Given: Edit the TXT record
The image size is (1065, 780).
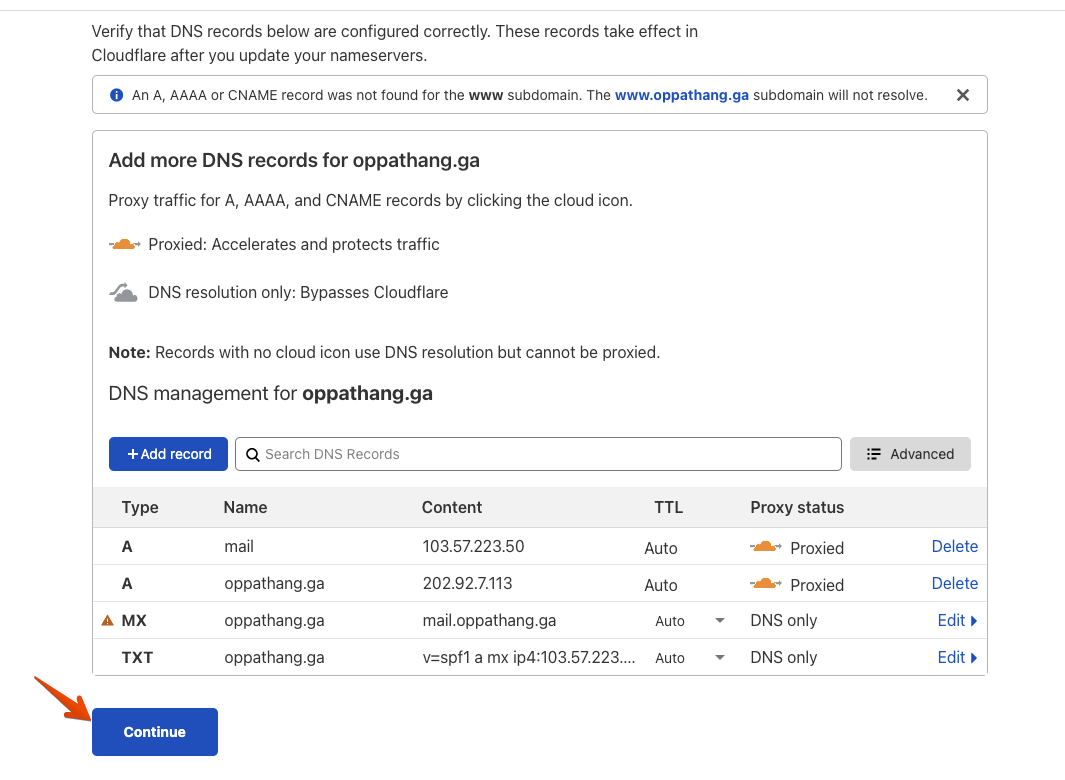Looking at the screenshot, I should click(x=957, y=657).
